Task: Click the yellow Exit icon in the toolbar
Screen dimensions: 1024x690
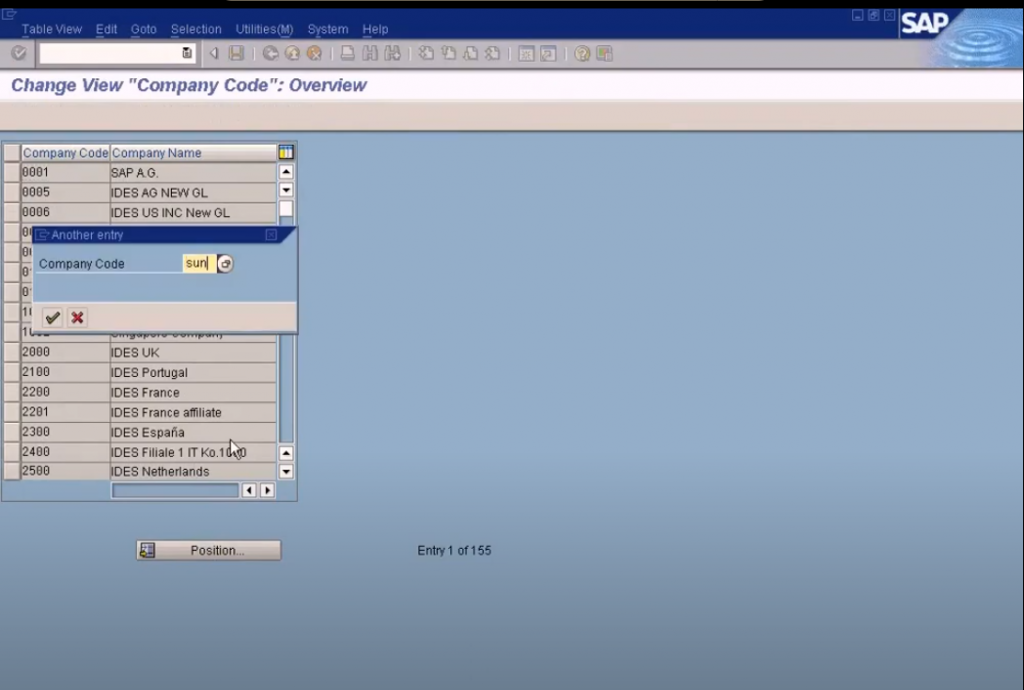Action: tap(292, 54)
